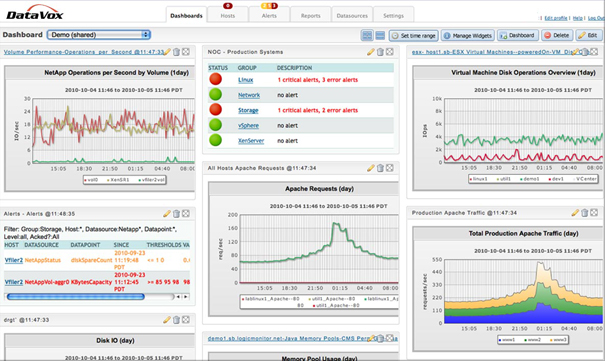Click the Delete dashboard button

point(557,35)
